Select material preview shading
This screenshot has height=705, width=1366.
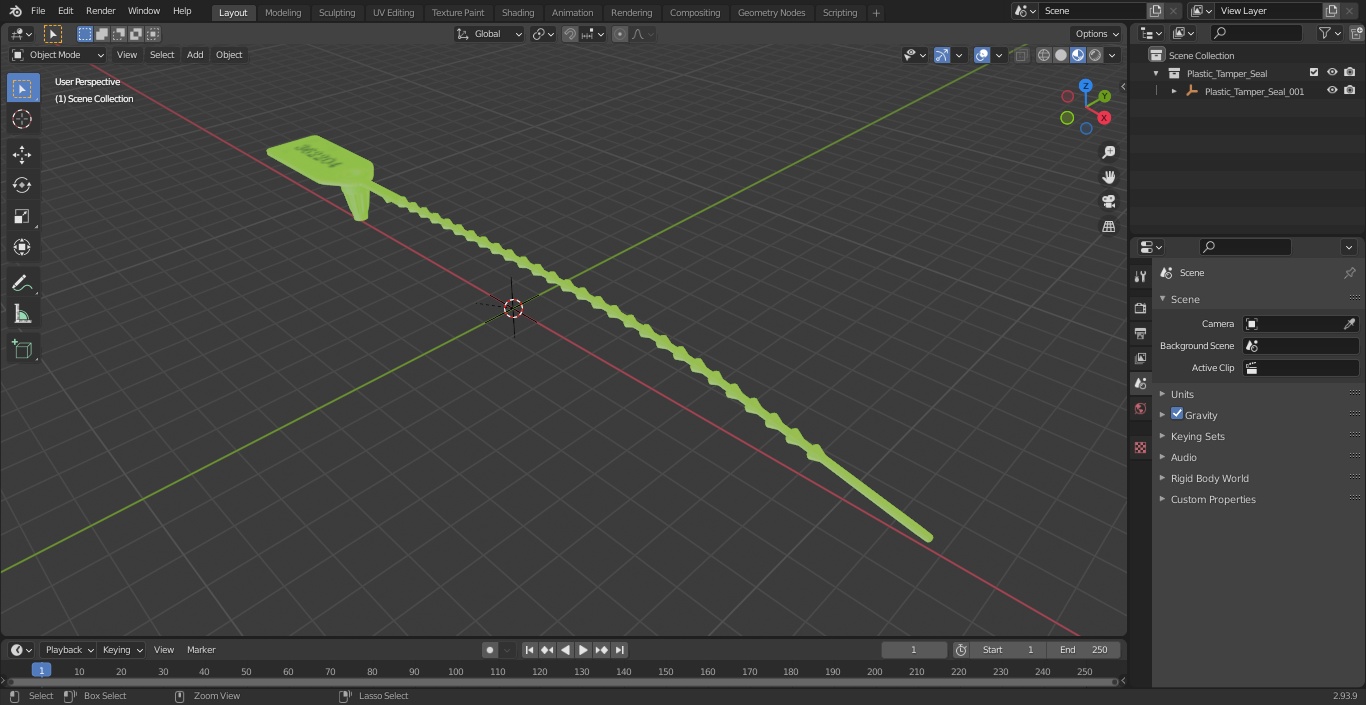tap(1078, 55)
